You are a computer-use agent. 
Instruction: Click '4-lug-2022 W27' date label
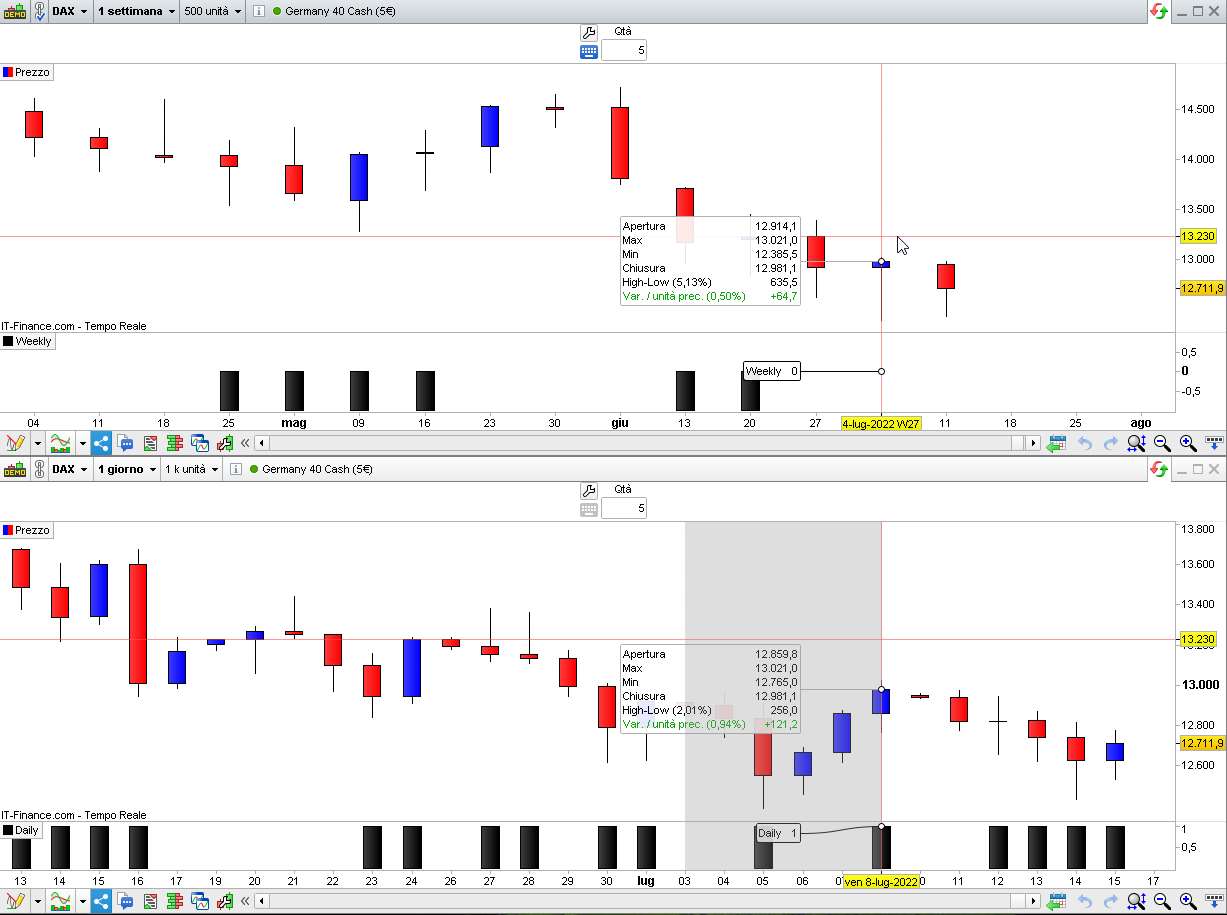coord(881,423)
